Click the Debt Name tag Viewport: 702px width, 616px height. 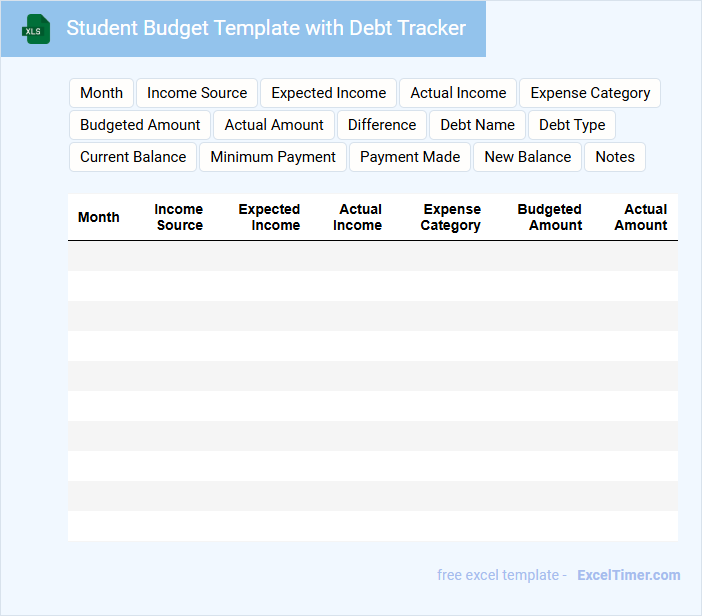point(477,125)
